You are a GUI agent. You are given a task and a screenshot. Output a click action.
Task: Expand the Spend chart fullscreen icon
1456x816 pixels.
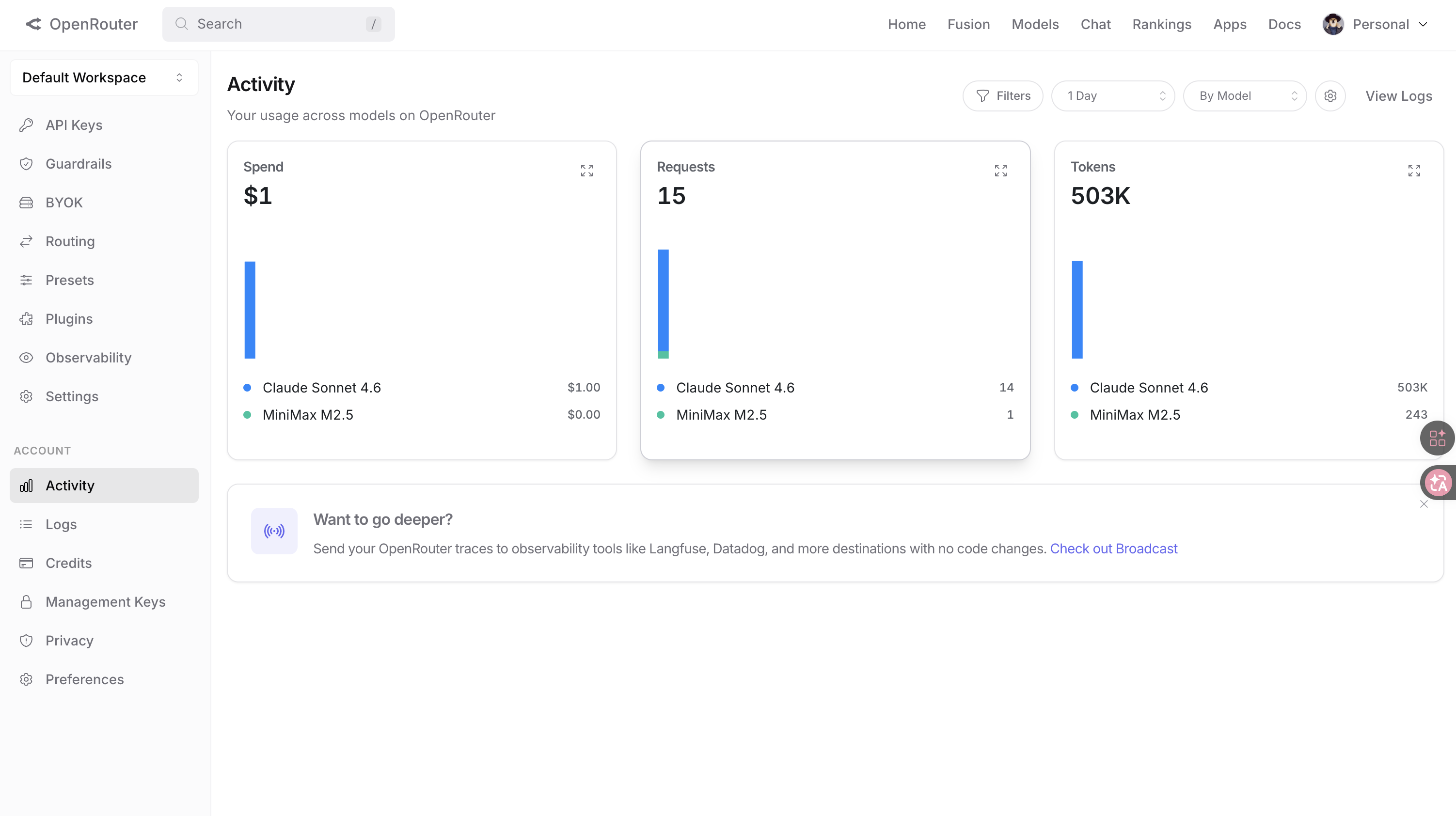pos(586,171)
